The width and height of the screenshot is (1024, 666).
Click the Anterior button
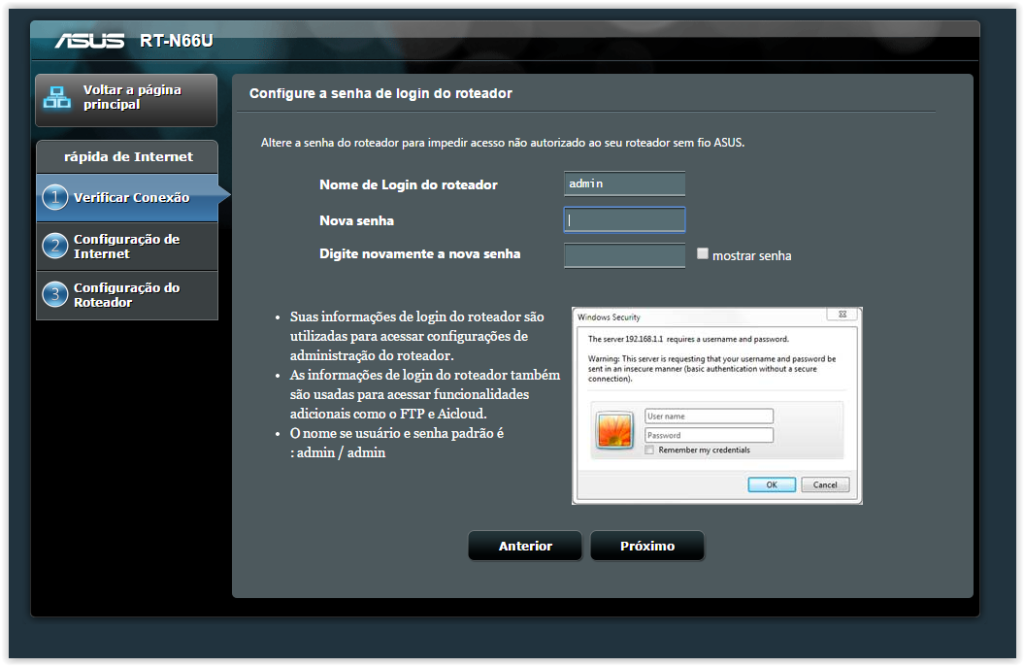525,546
